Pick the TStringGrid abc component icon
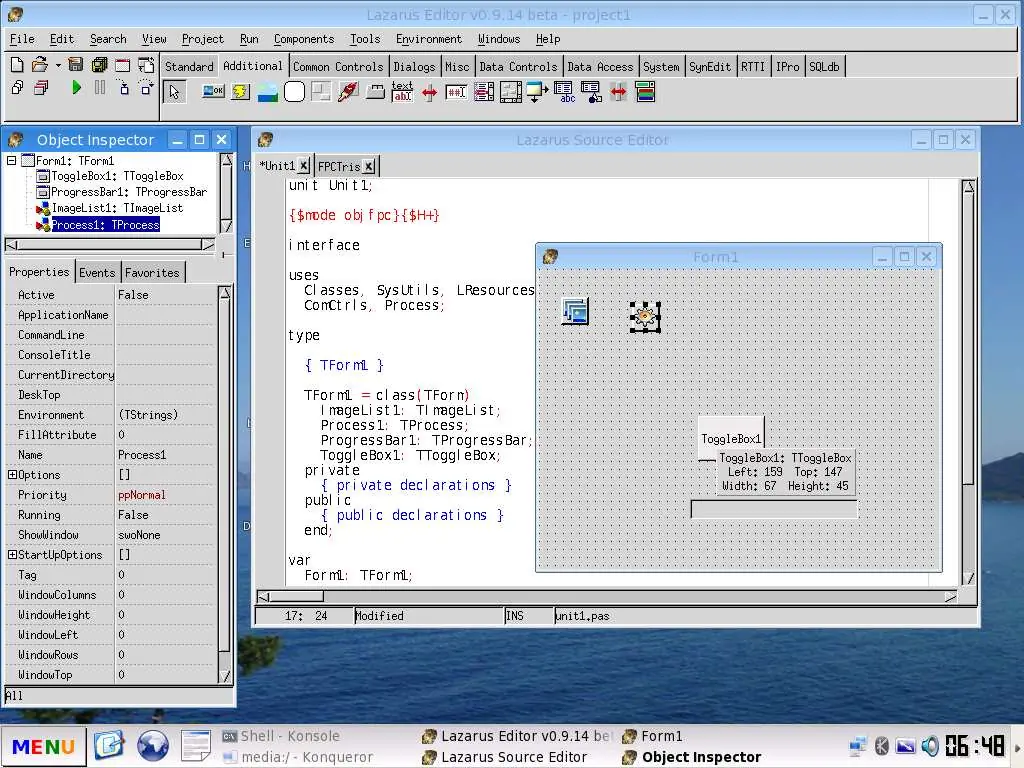1024x768 pixels. click(565, 92)
